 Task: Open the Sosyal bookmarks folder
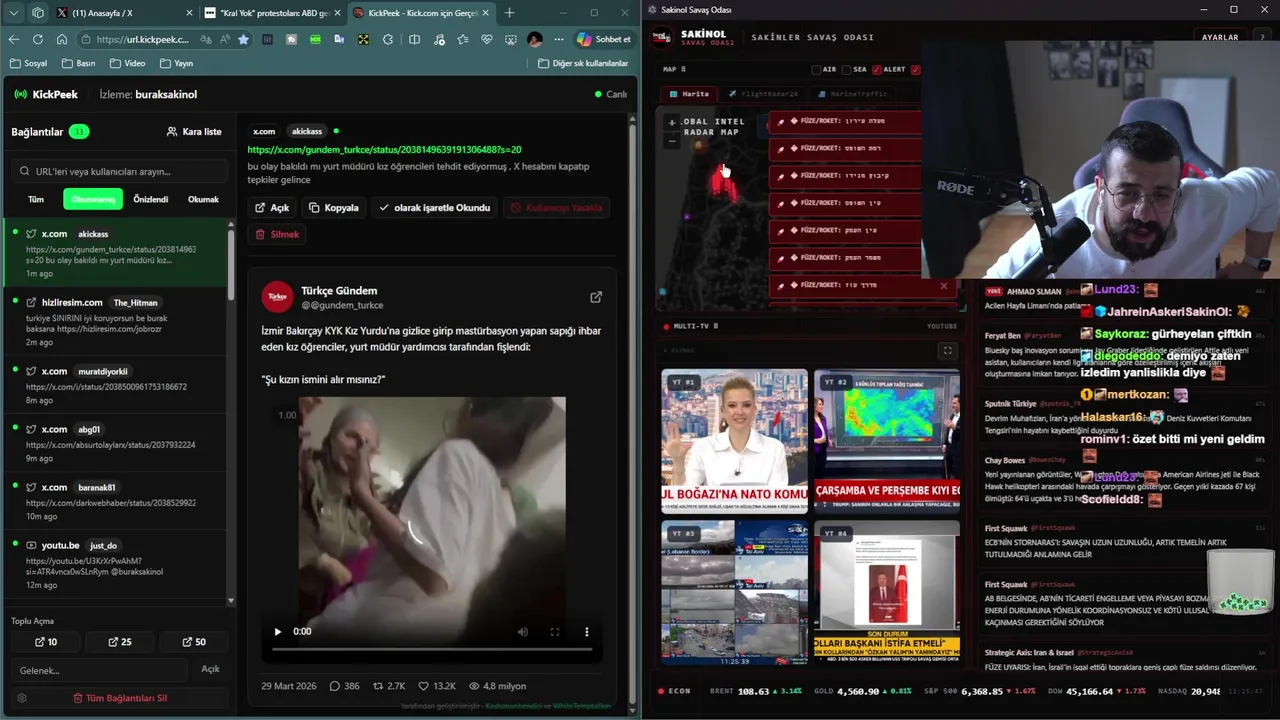coord(28,63)
